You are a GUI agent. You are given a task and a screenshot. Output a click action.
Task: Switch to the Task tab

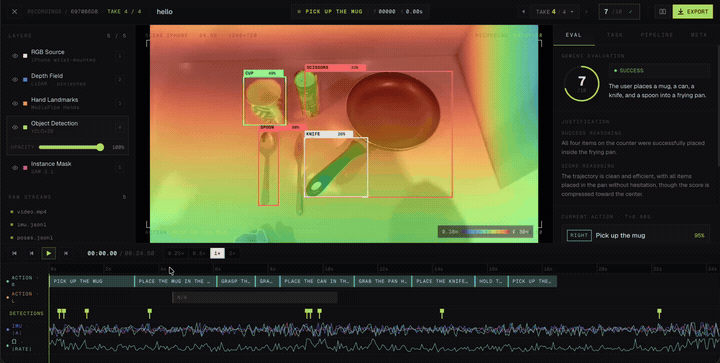614,35
